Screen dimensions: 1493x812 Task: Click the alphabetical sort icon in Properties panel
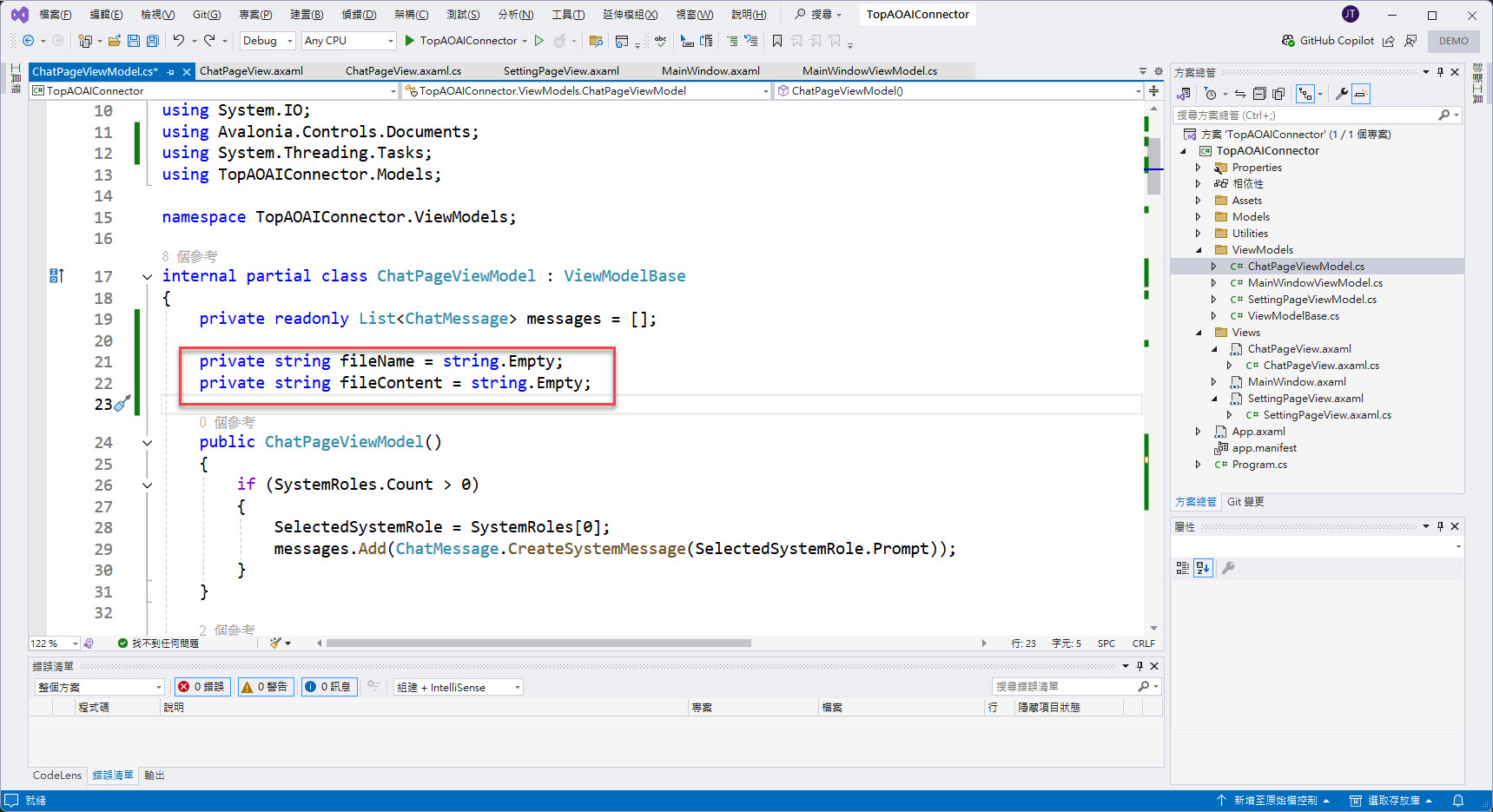1203,568
